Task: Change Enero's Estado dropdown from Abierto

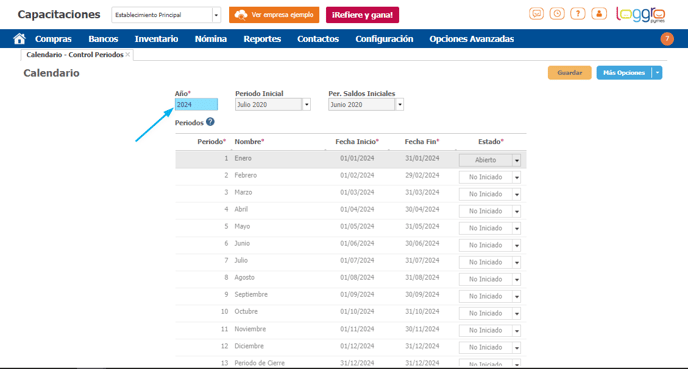Action: 490,160
